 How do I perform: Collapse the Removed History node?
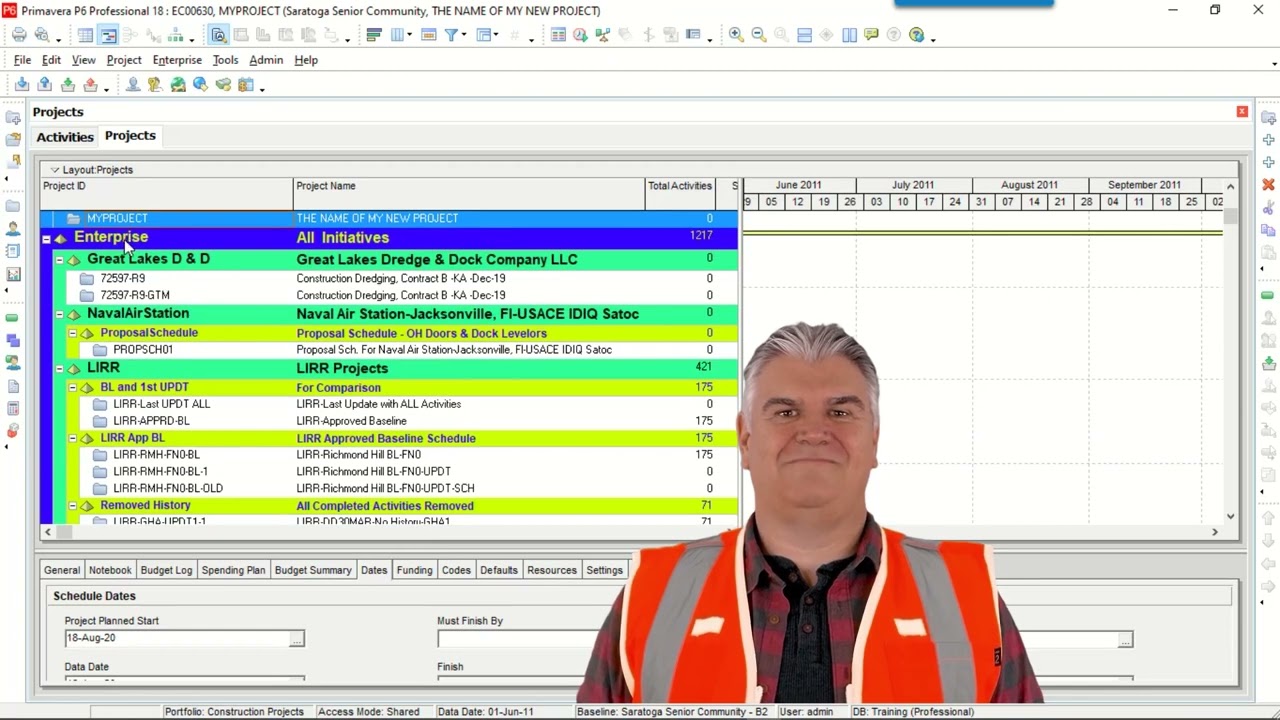(72, 506)
